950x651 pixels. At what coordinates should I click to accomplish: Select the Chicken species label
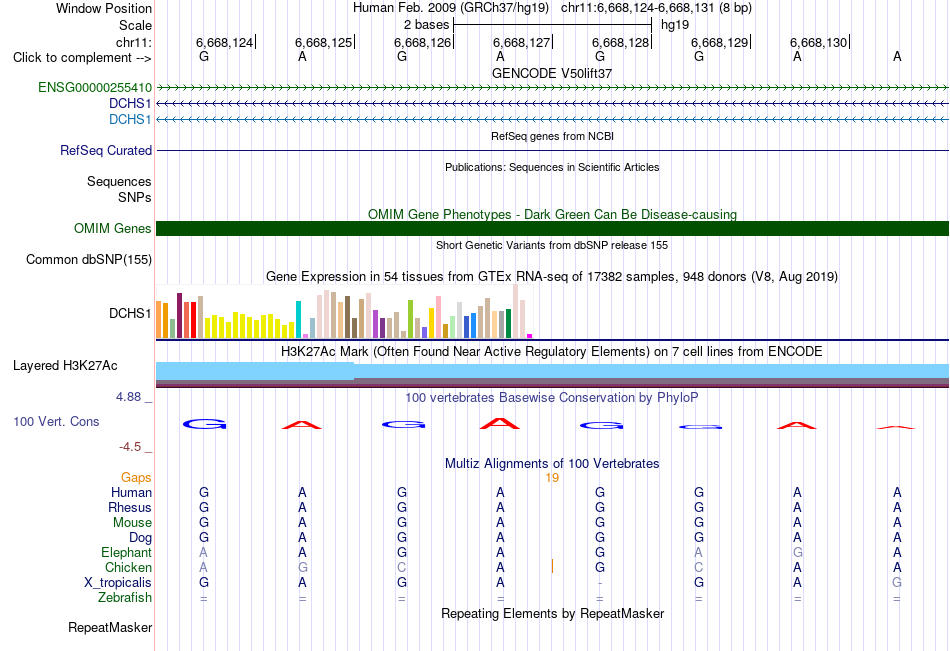[128, 567]
